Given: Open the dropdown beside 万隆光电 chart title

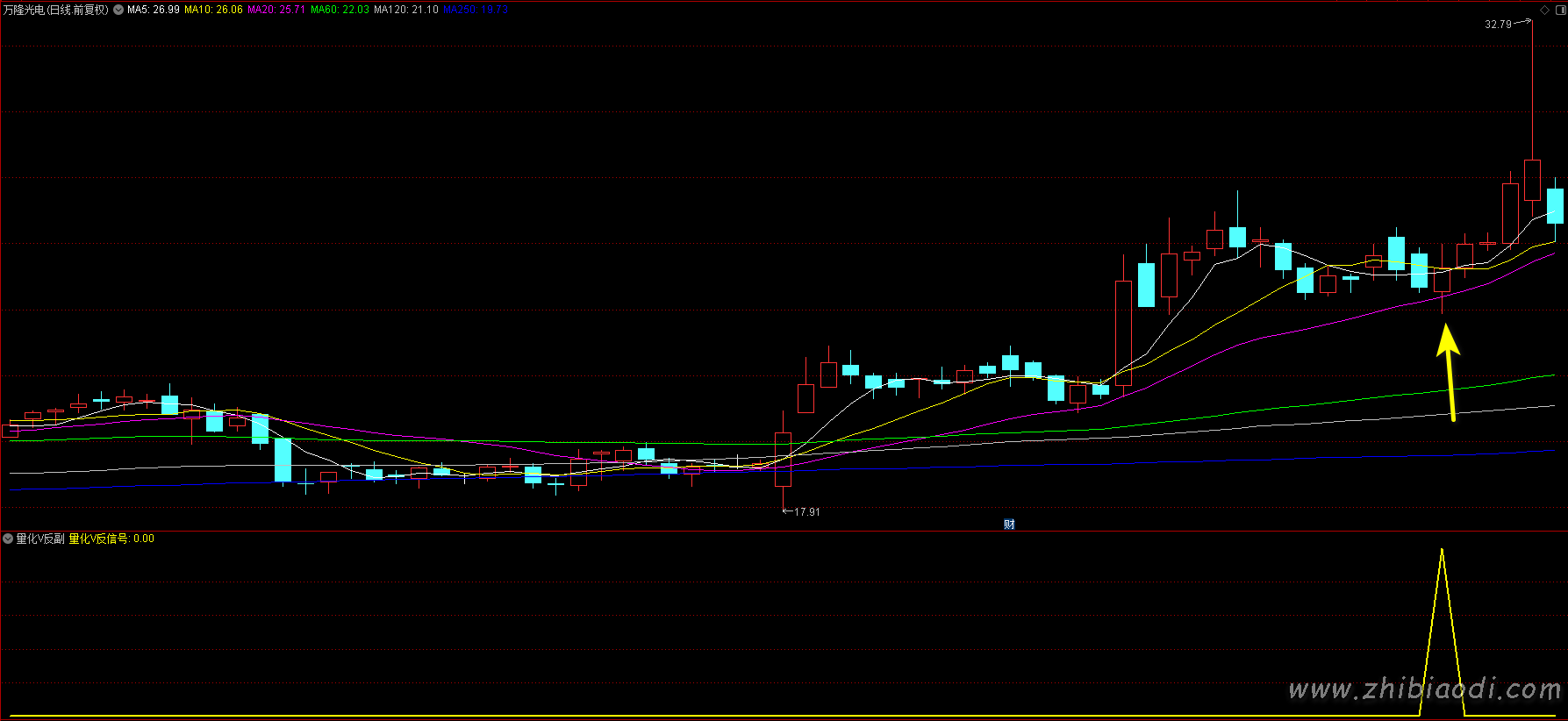Looking at the screenshot, I should tap(118, 10).
